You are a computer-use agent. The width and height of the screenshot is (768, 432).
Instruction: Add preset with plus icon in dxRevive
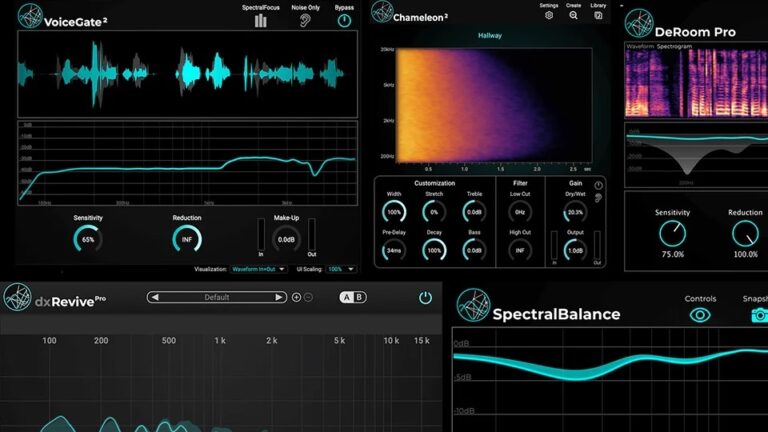[296, 297]
